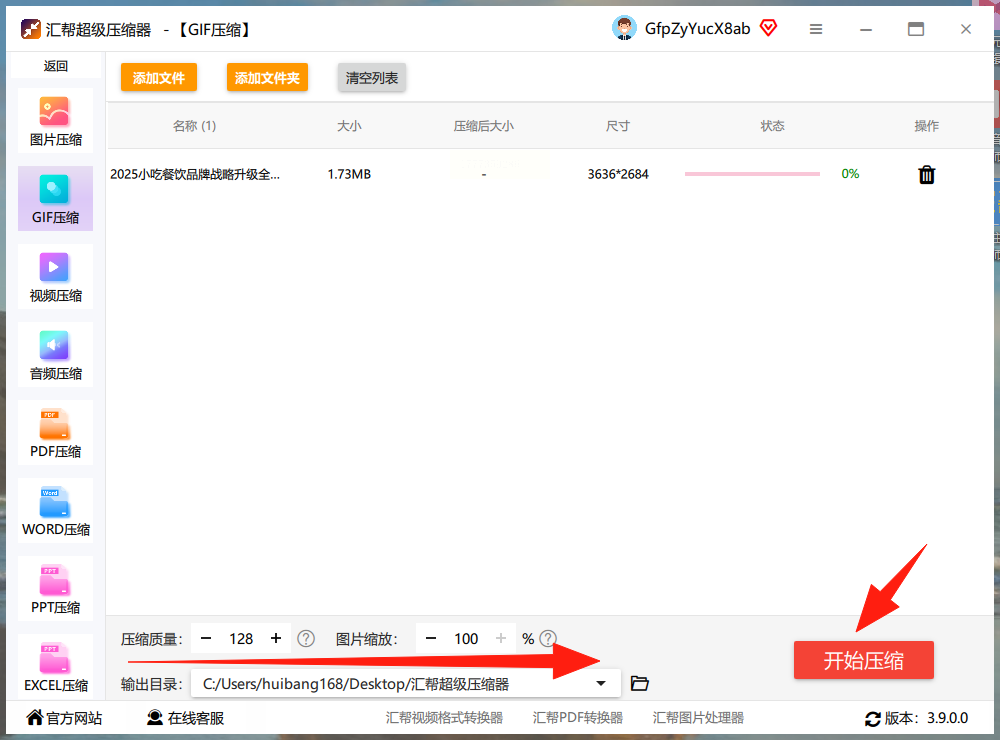1000x740 pixels.
Task: Delete the file with trash icon
Action: 927,174
